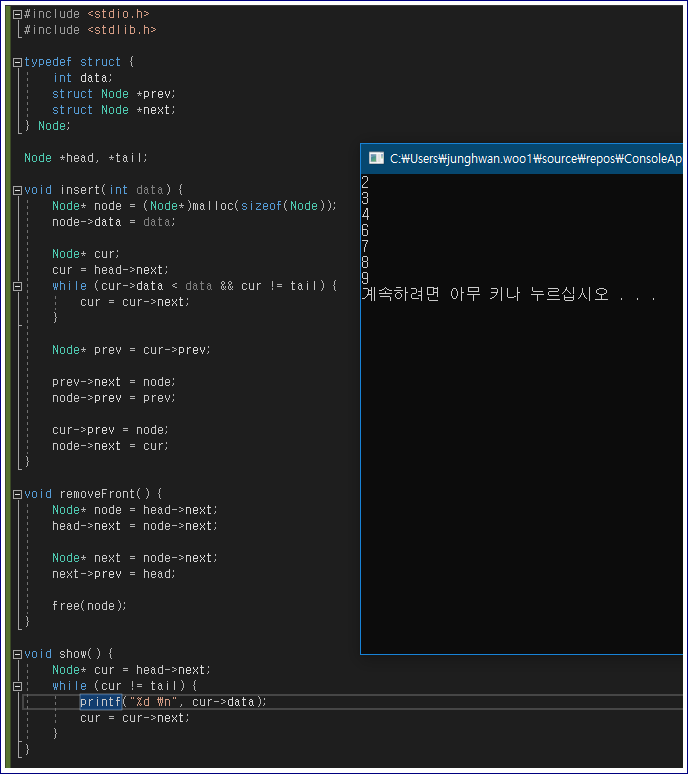Click 'void show()' function signature
688x774 pixels.
click(x=69, y=654)
